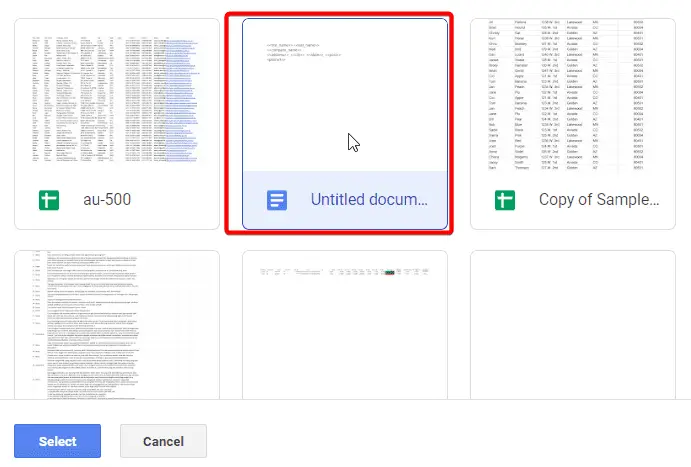The height and width of the screenshot is (467, 691).
Task: Open the dense text document thumbnail in second row
Action: click(x=117, y=325)
